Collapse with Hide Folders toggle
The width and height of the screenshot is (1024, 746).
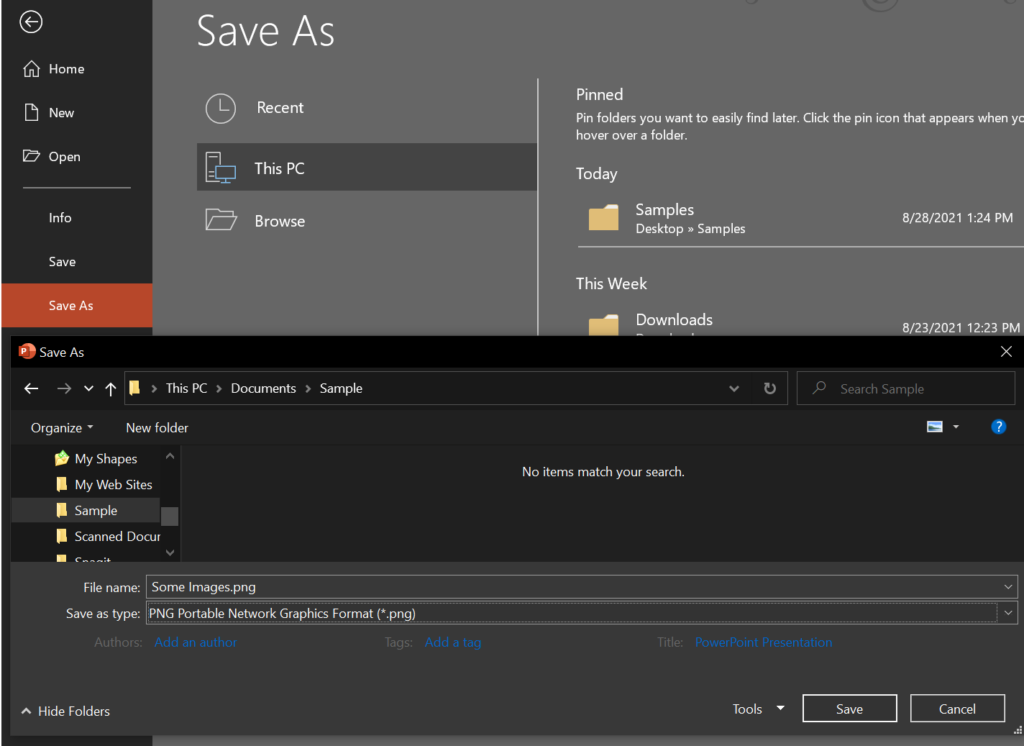coord(65,711)
